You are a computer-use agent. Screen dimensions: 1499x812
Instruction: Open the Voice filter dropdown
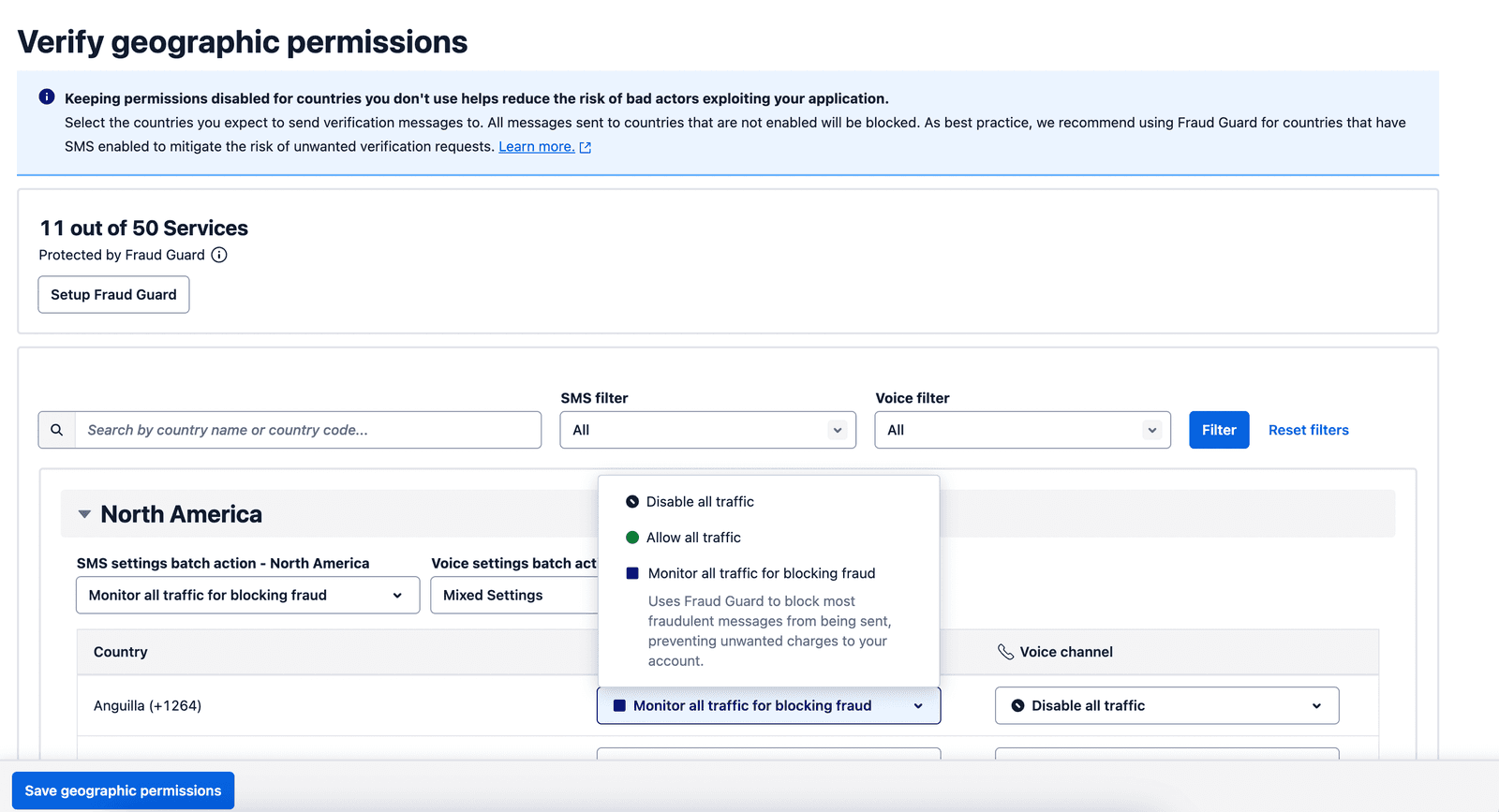click(x=1022, y=430)
